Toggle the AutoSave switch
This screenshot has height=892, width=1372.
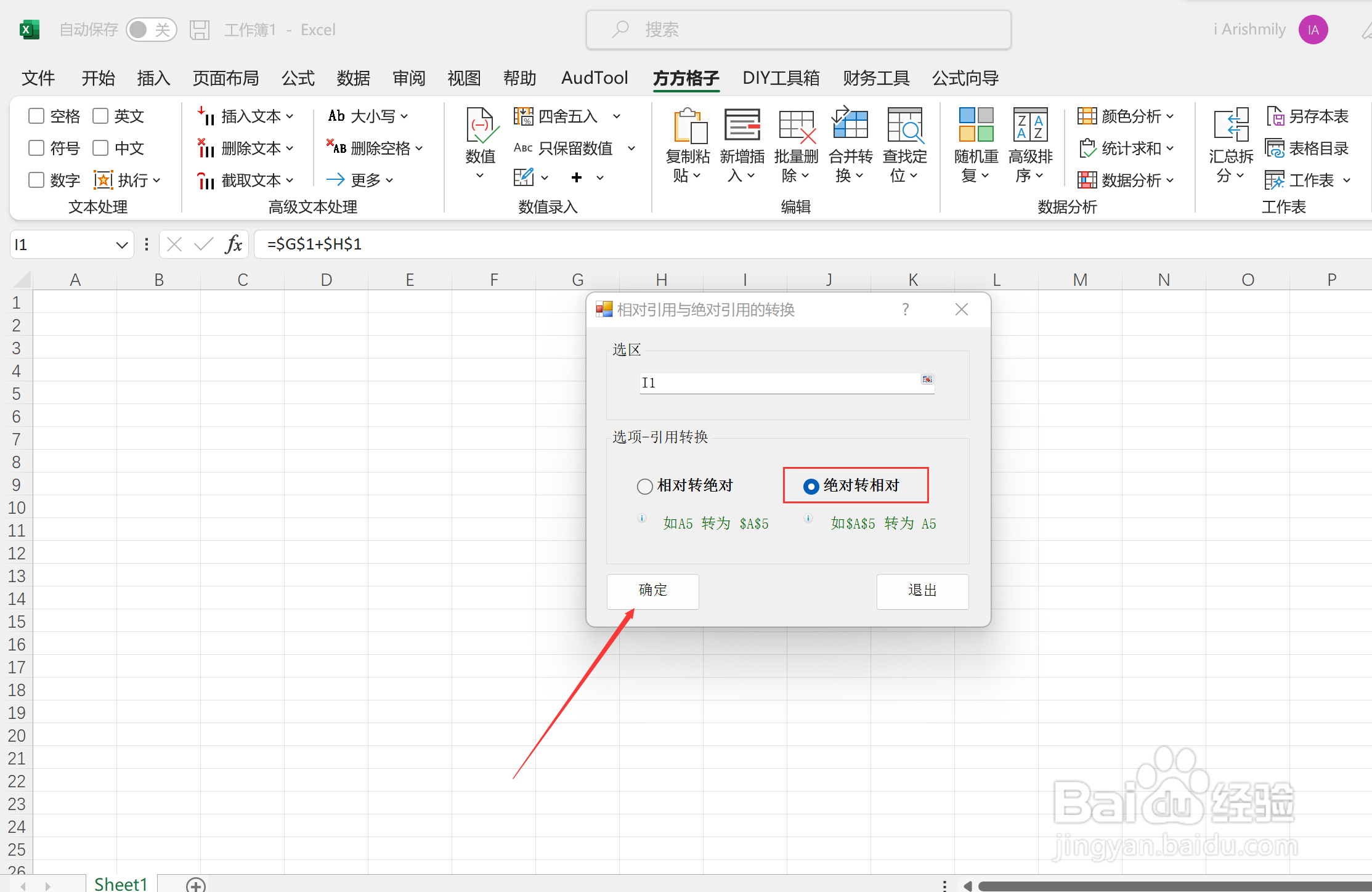[151, 30]
